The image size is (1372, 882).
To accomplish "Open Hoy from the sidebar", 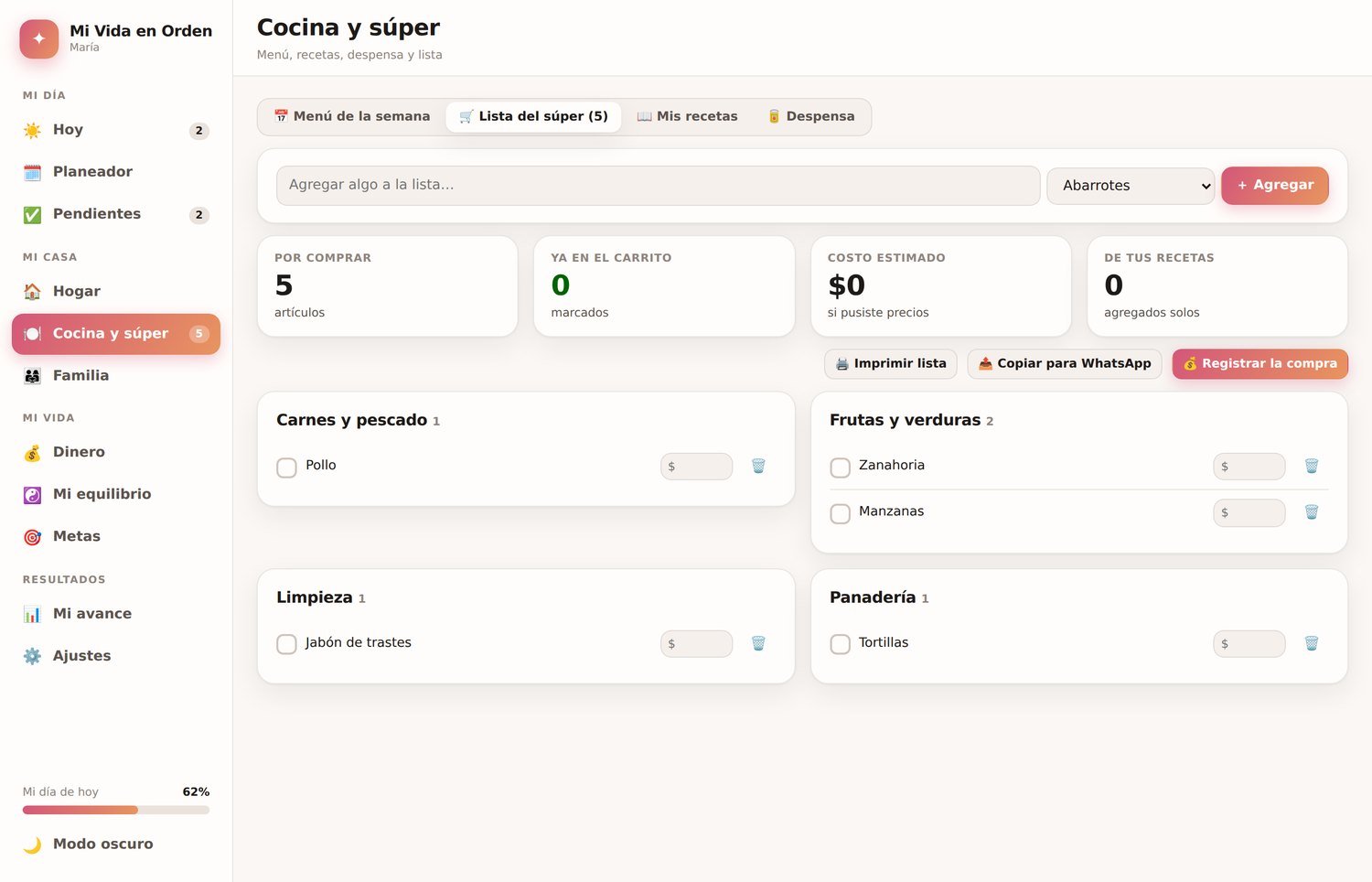I will point(116,130).
